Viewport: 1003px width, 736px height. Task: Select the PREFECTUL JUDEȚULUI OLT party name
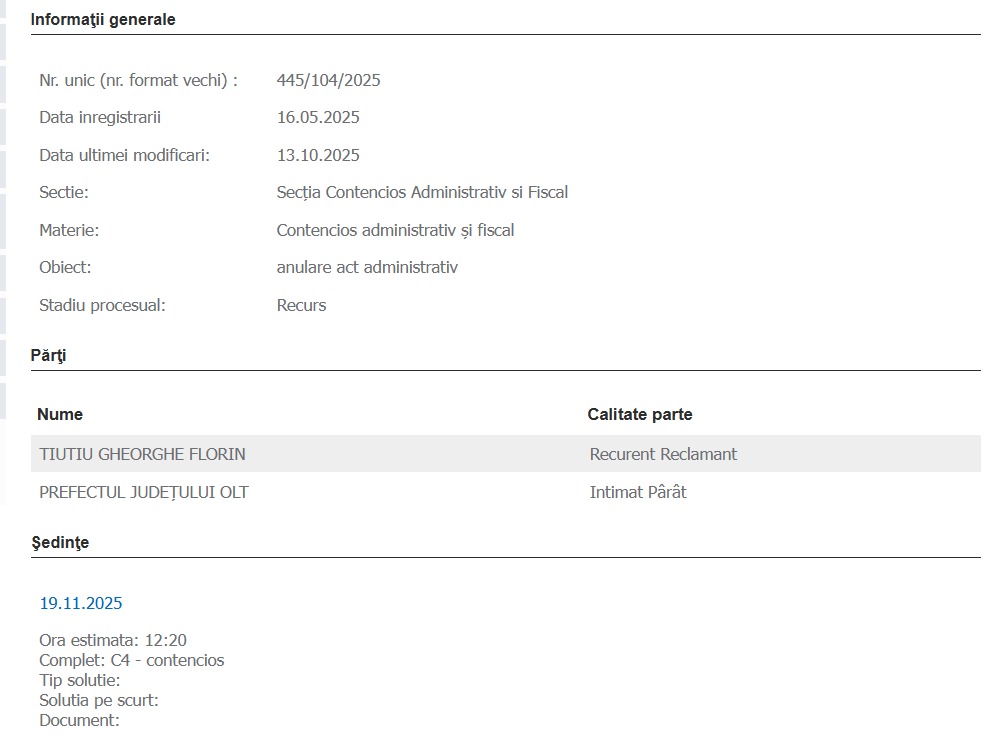[x=144, y=492]
